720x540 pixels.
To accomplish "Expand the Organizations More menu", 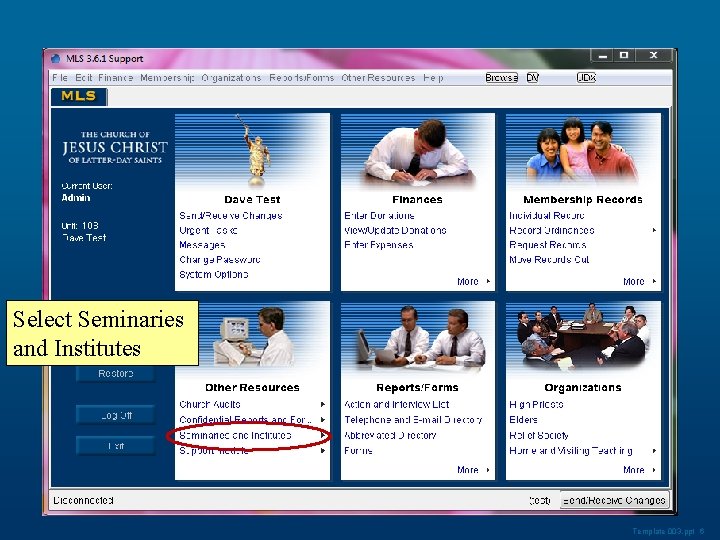I will pyautogui.click(x=640, y=469).
